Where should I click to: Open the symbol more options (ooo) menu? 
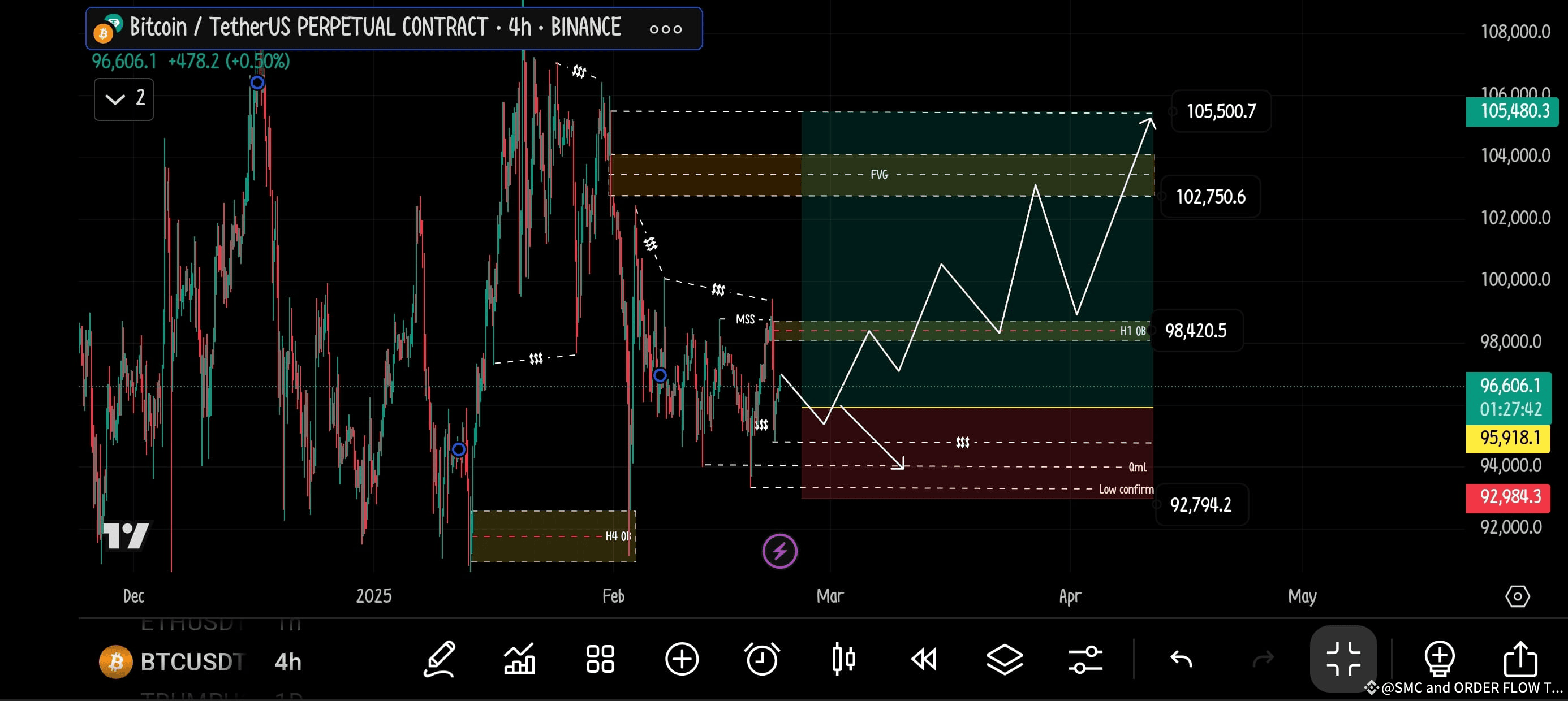pos(666,29)
